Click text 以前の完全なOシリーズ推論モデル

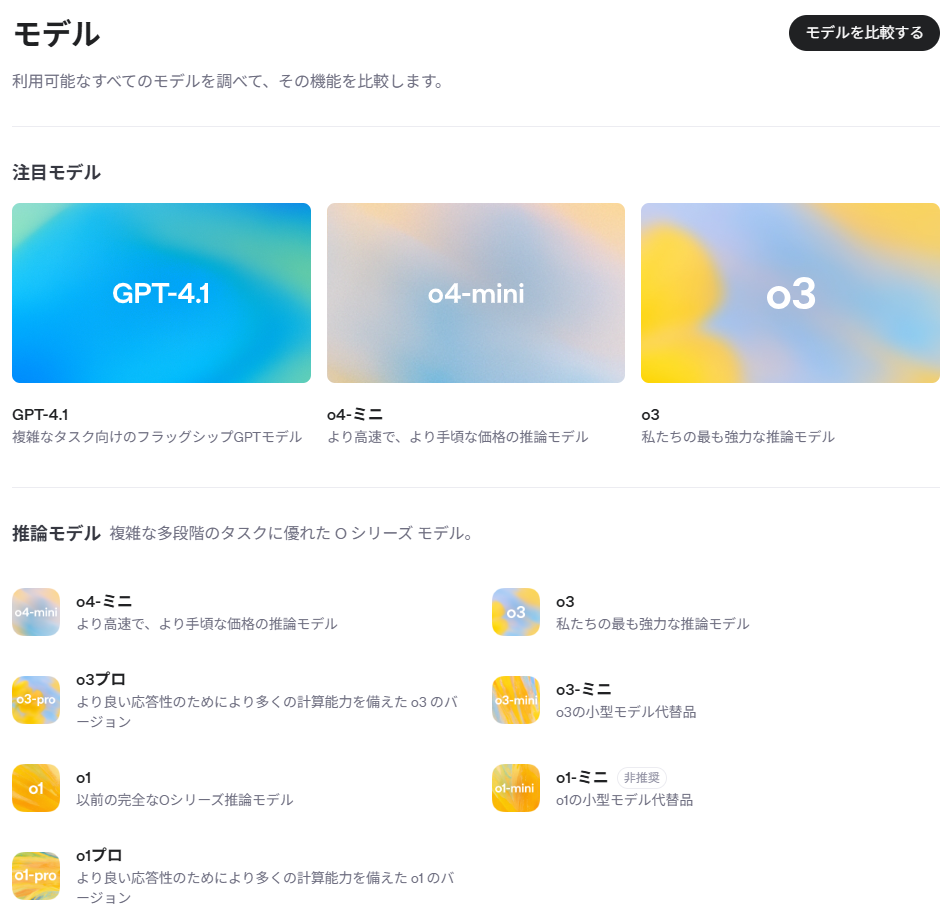(x=184, y=800)
